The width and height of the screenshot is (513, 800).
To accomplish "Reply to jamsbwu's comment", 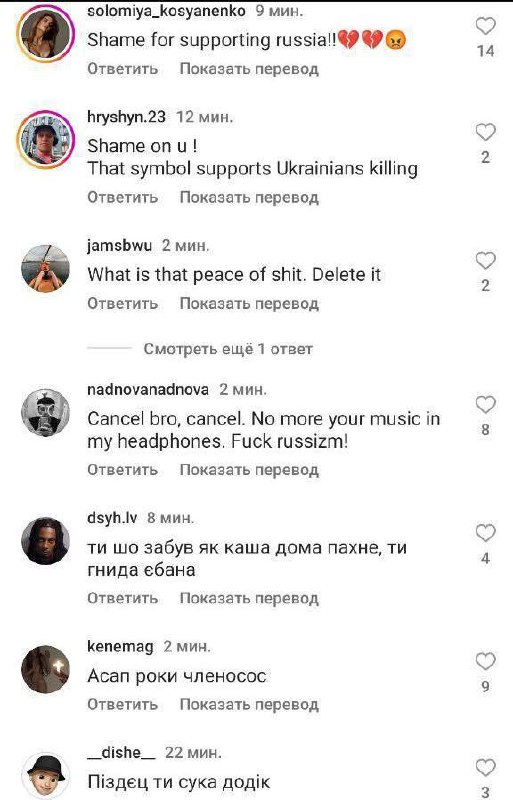I will point(123,304).
